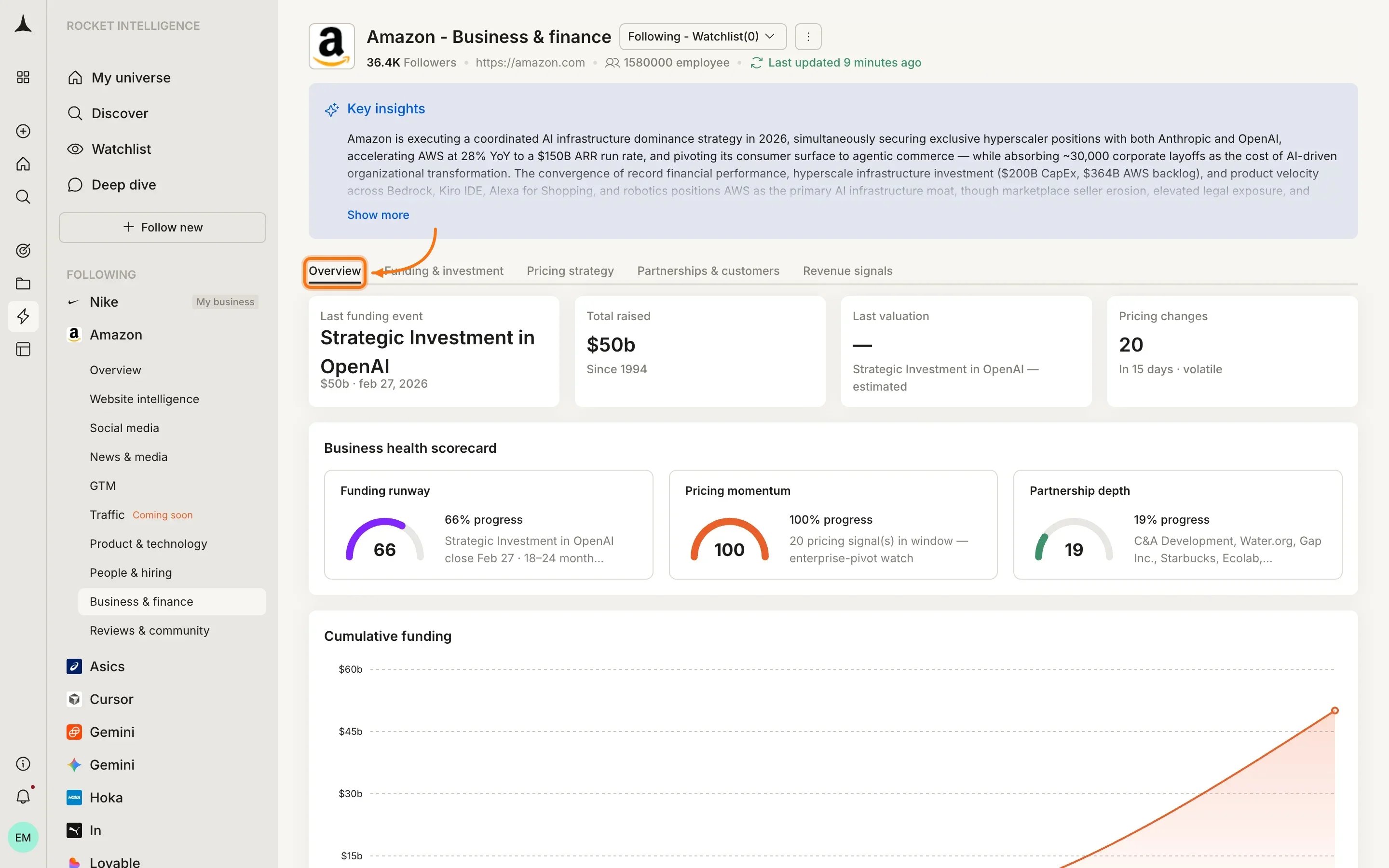Open the https://amazon.com link

click(530, 63)
